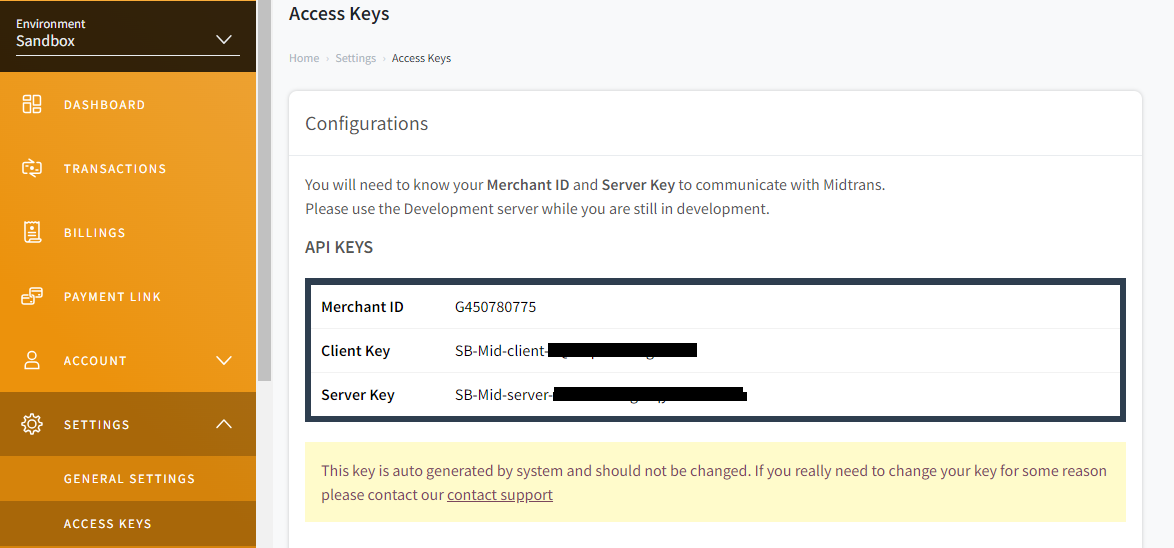Click the Transactions icon in sidebar
Image resolution: width=1174 pixels, height=548 pixels.
(x=31, y=168)
